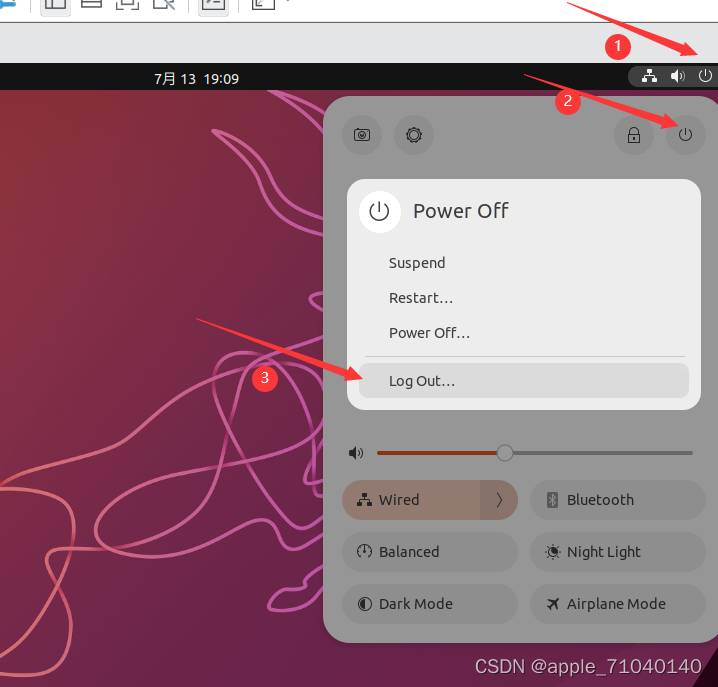718x687 pixels.
Task: Open the clock showing 7月 13 19:09
Action: [x=196, y=79]
